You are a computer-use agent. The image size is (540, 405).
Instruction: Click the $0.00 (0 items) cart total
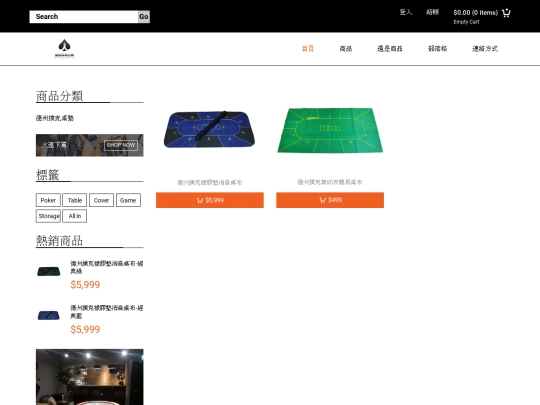point(476,13)
